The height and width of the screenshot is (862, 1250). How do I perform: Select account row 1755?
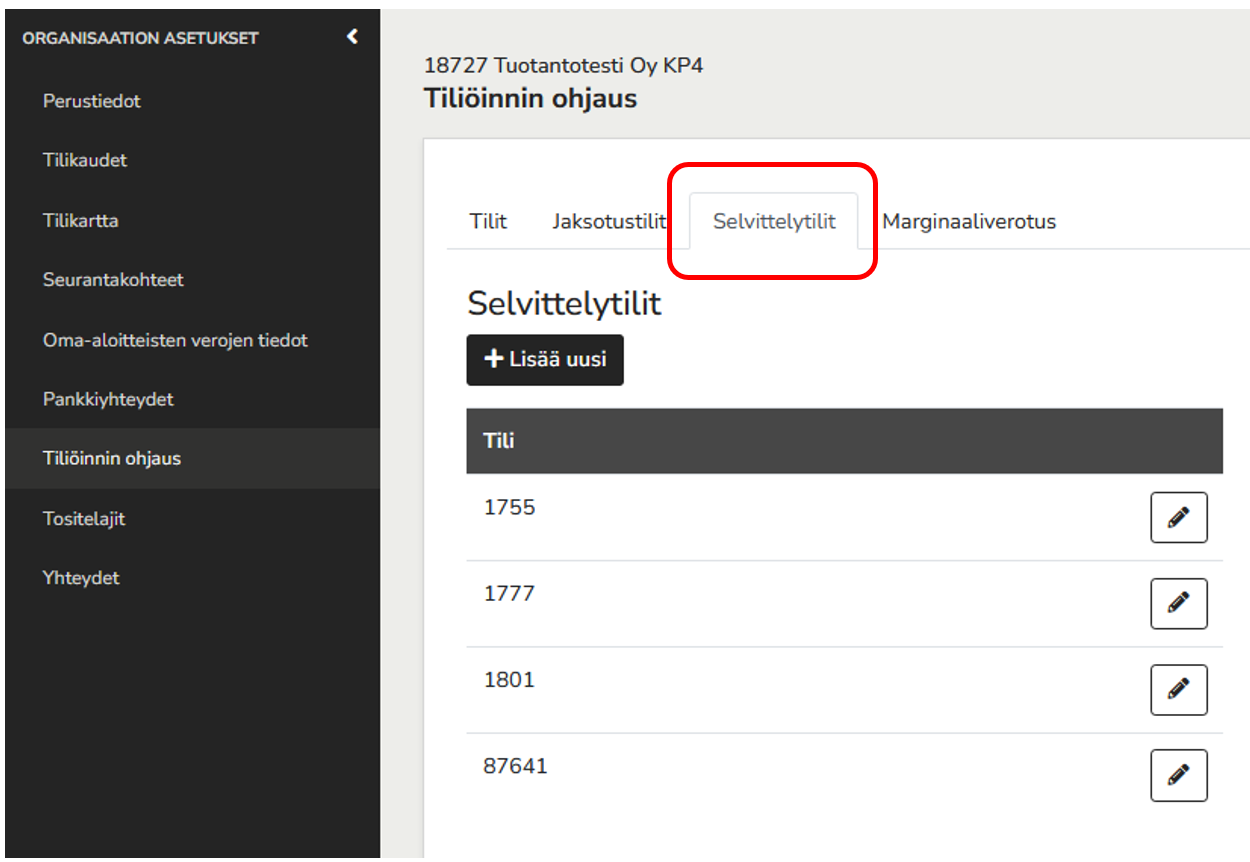844,517
